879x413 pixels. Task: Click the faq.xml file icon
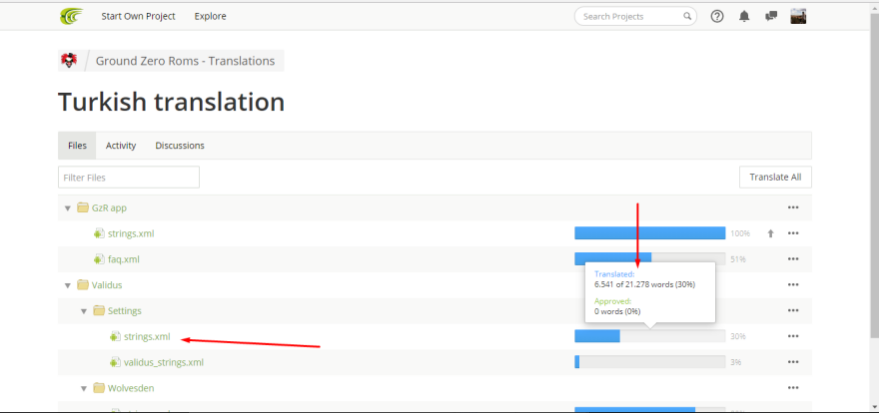point(99,259)
